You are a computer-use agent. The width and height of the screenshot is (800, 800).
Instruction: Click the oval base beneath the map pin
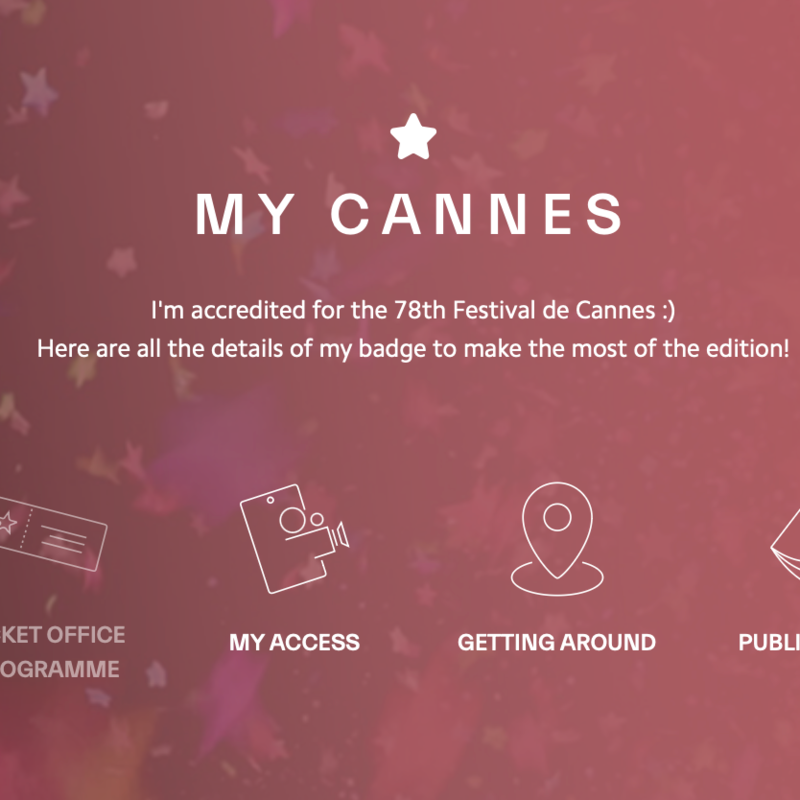click(557, 578)
